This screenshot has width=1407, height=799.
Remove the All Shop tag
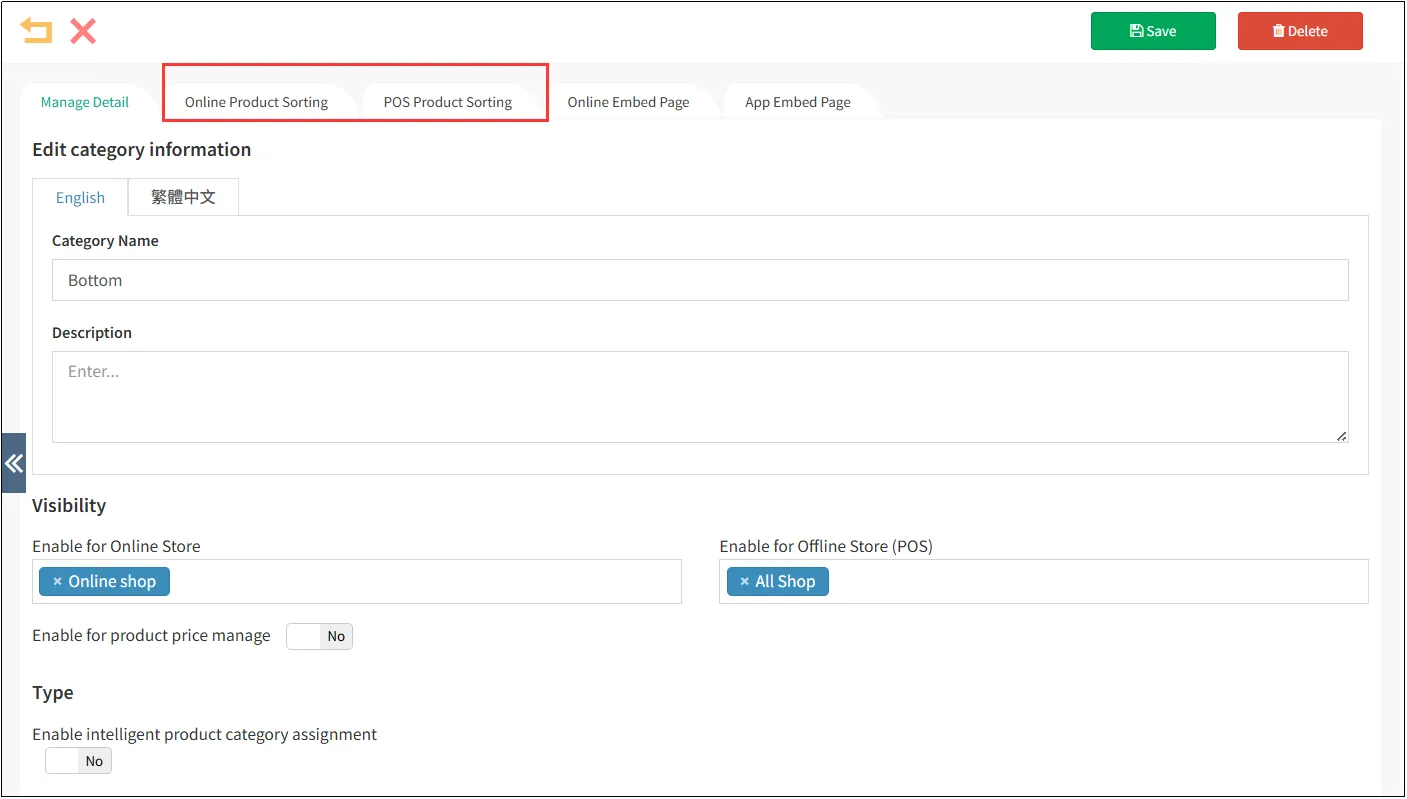[x=744, y=582]
